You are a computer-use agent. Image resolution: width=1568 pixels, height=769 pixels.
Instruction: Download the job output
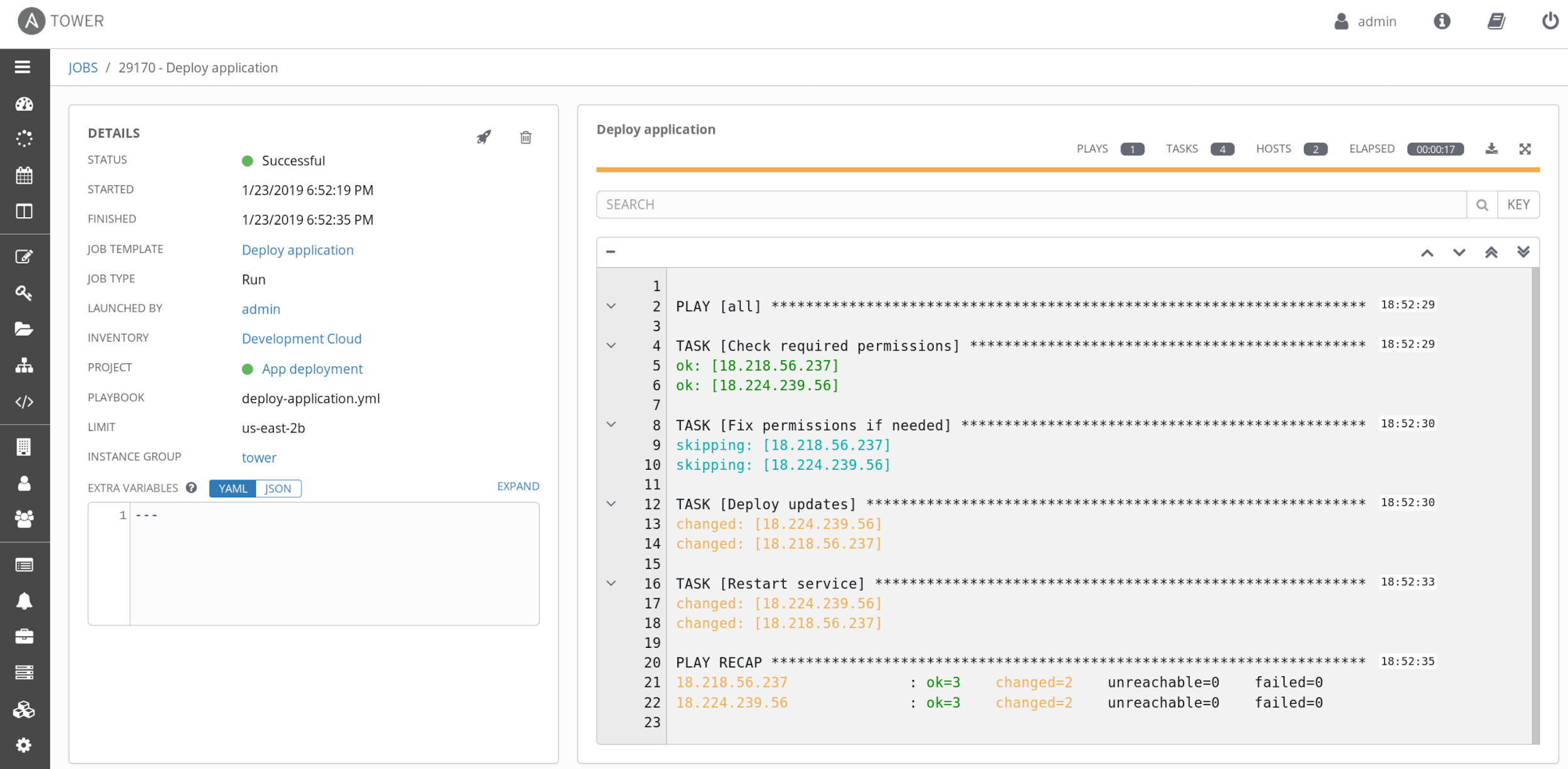click(1491, 149)
